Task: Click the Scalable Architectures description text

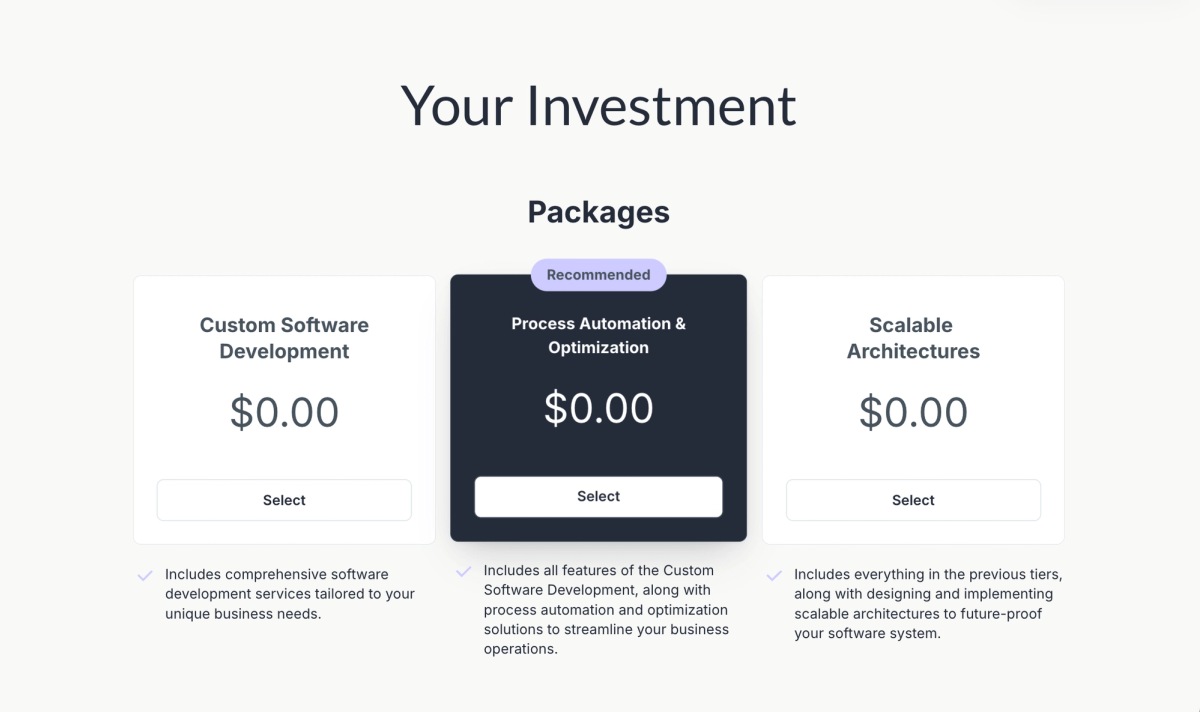Action: coord(928,604)
